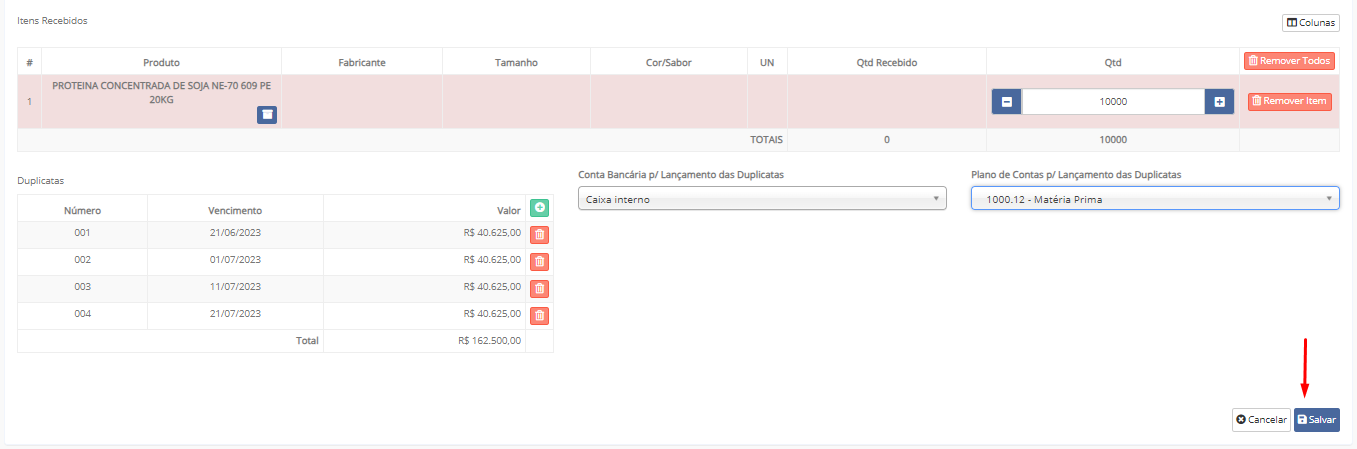1357x449 pixels.
Task: Click the Qtd Recebido column header
Action: (x=887, y=62)
